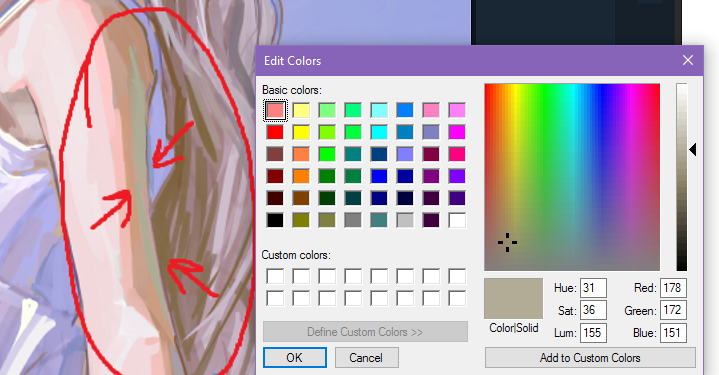Pick the violet swatch ending fourth row
The height and width of the screenshot is (375, 719).
tap(457, 176)
